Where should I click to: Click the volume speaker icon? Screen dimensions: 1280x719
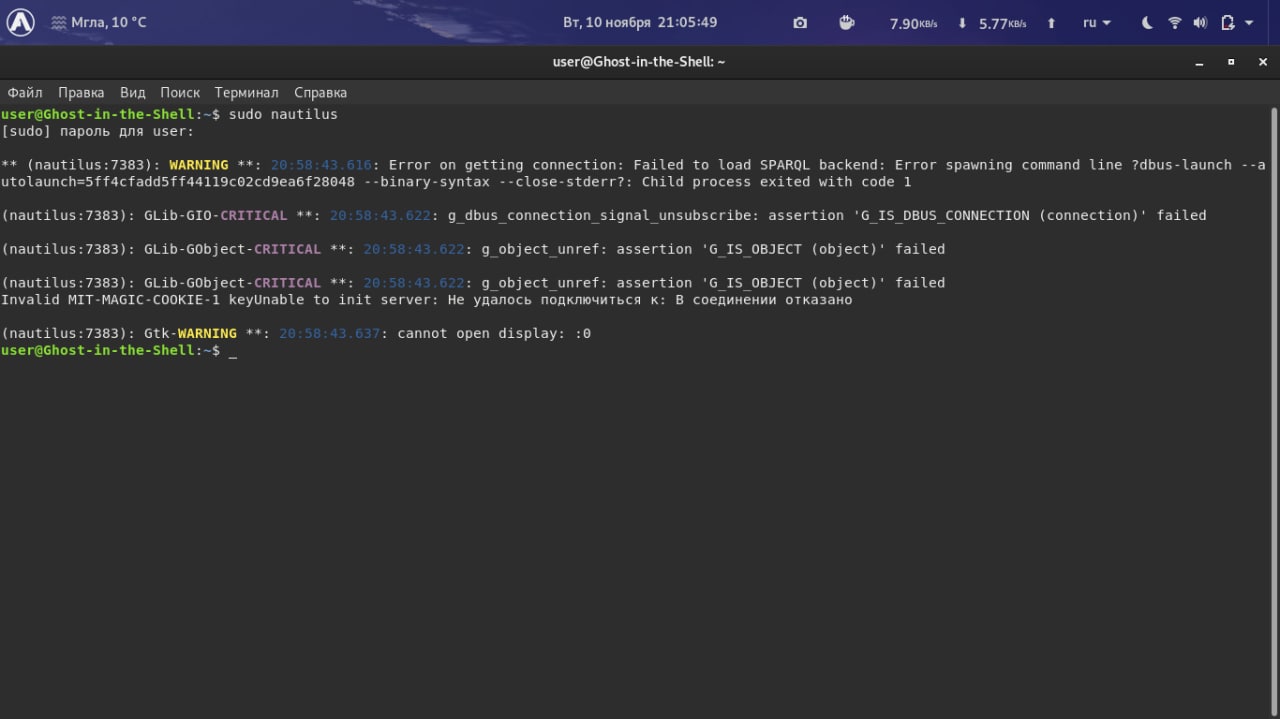pyautogui.click(x=1200, y=23)
